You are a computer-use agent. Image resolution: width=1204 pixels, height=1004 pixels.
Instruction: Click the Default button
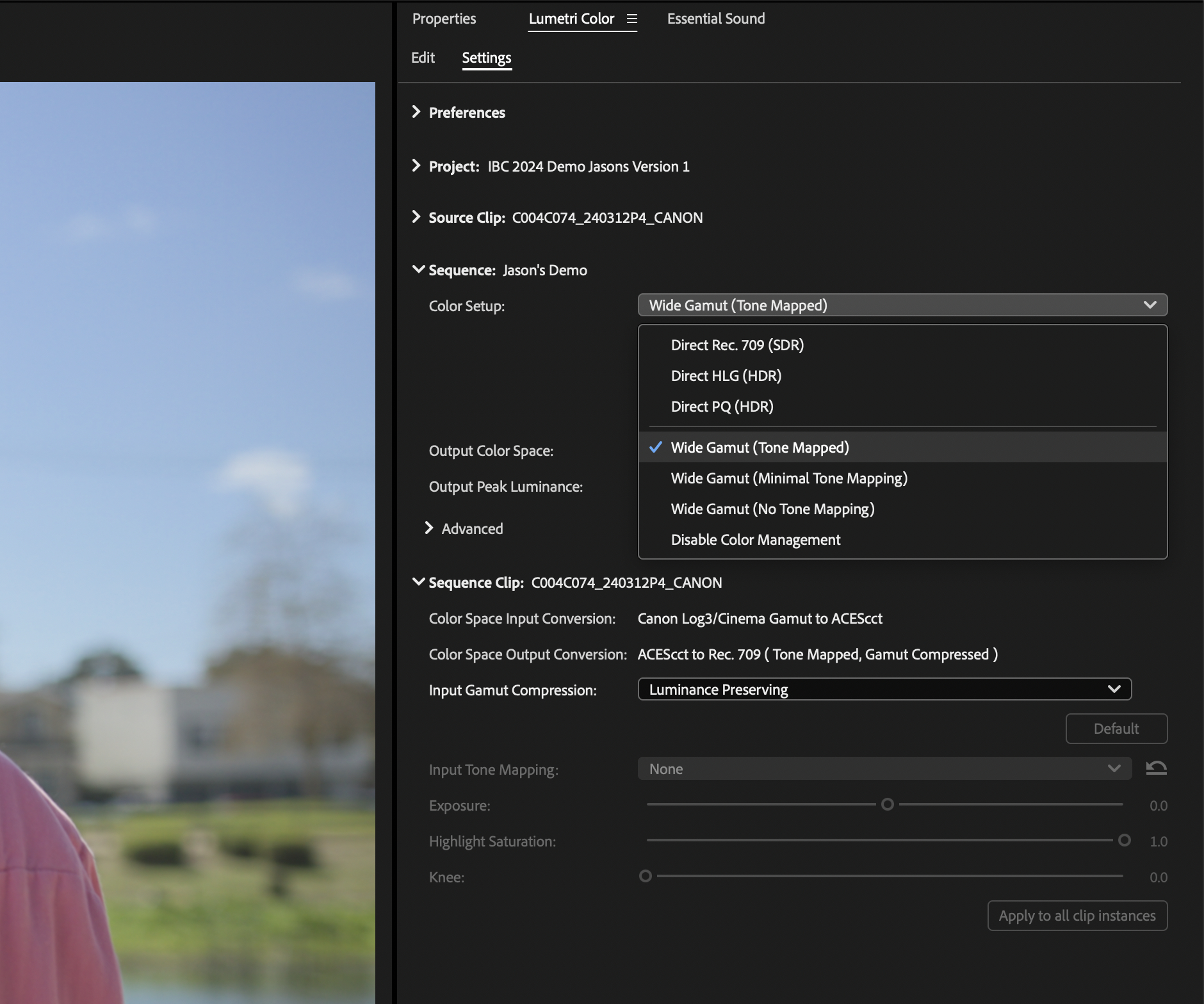tap(1116, 729)
